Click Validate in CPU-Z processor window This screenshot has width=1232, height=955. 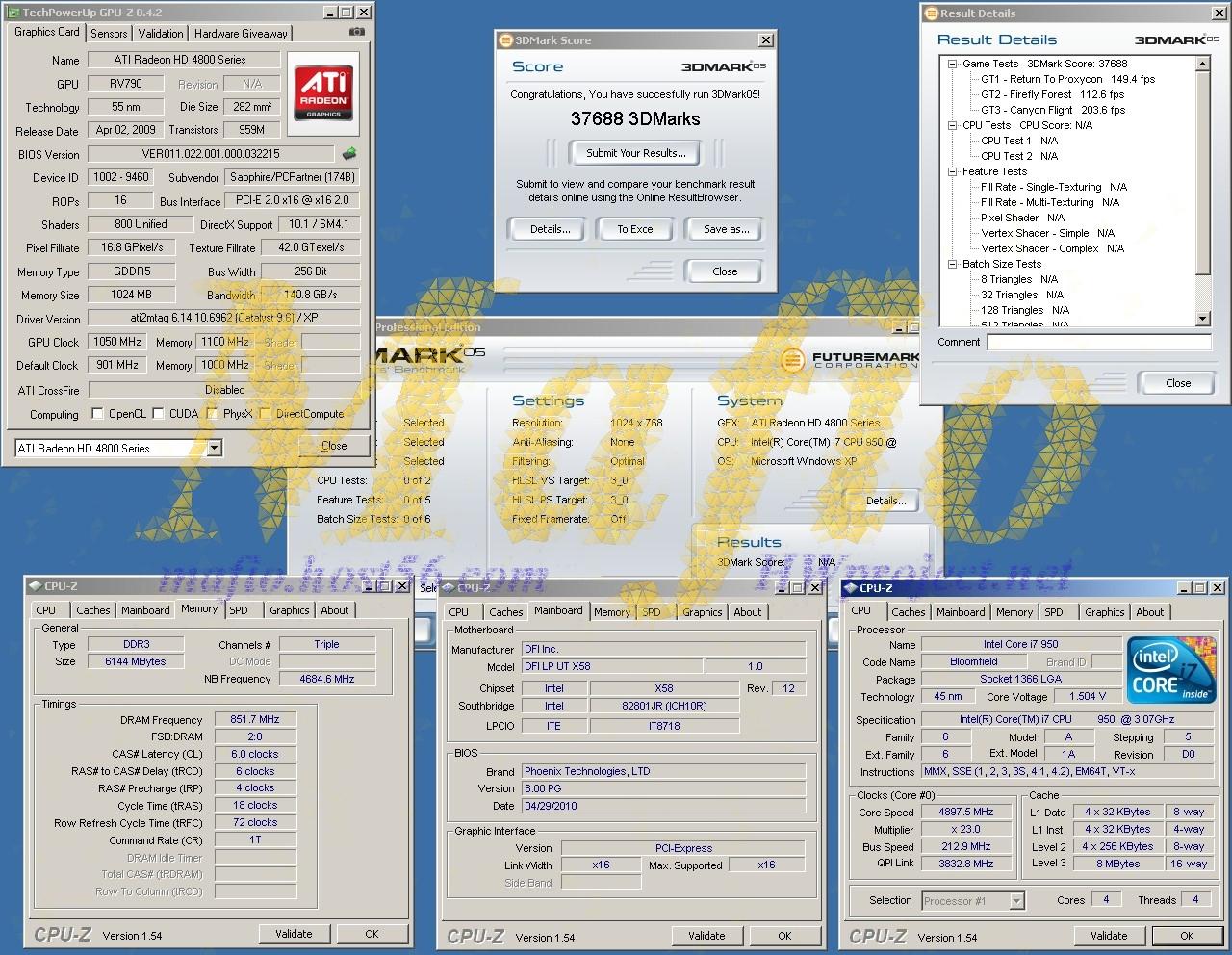1109,936
